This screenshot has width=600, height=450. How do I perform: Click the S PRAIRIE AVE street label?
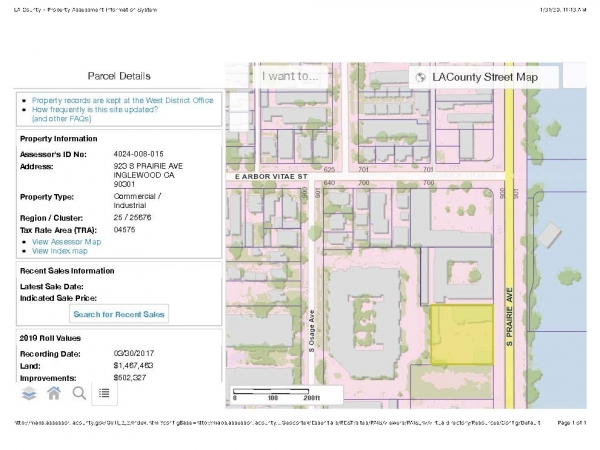509,317
